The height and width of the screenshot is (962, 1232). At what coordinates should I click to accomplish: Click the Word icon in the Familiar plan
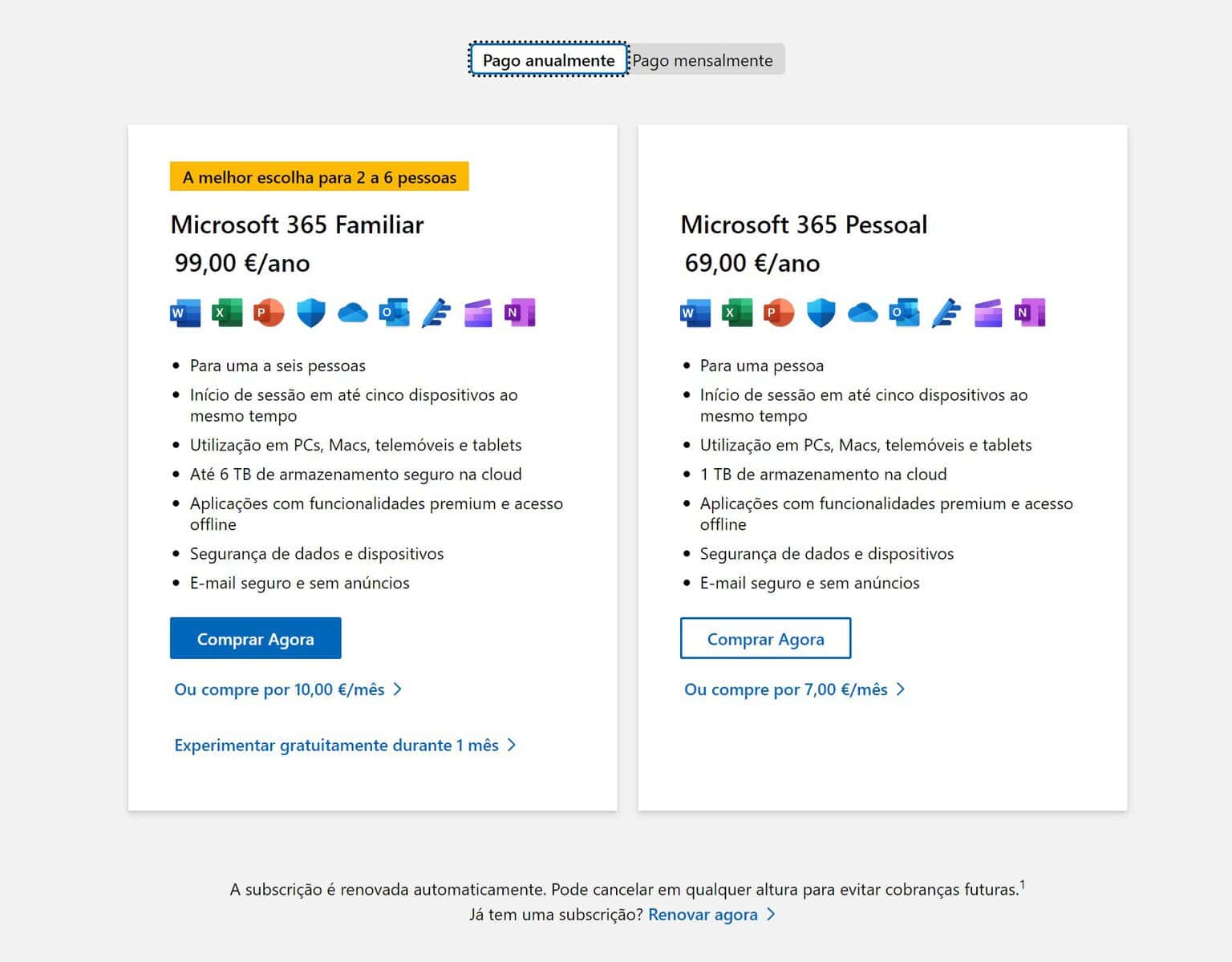tap(185, 313)
